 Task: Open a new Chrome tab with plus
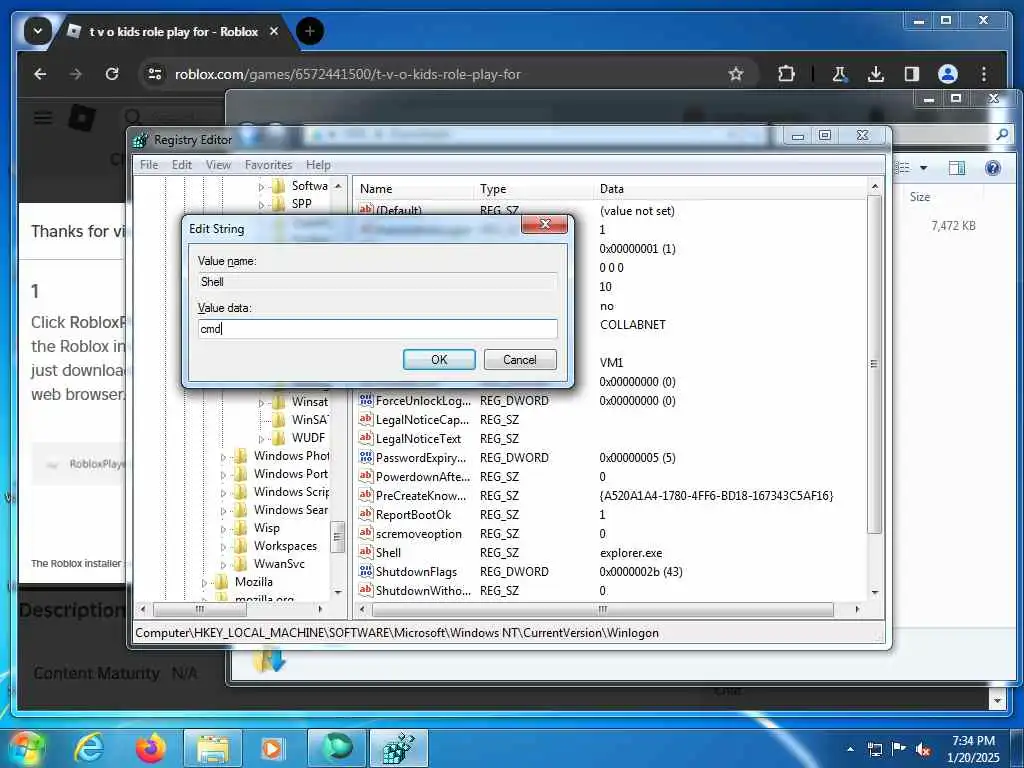point(310,31)
